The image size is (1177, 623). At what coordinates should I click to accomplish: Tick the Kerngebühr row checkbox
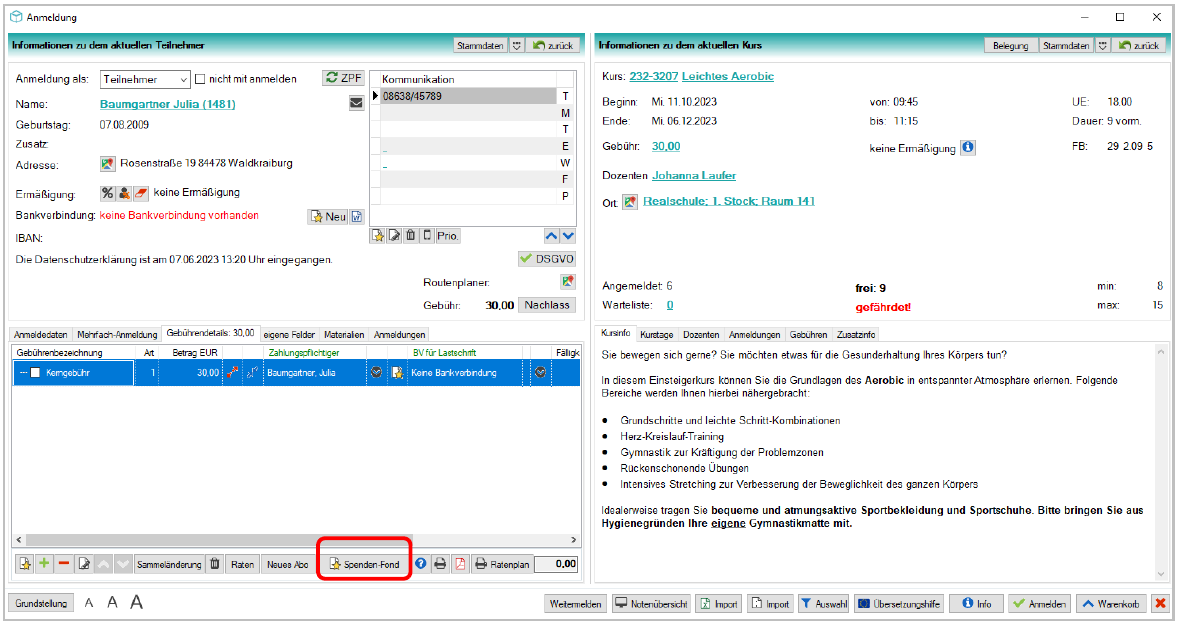click(35, 373)
